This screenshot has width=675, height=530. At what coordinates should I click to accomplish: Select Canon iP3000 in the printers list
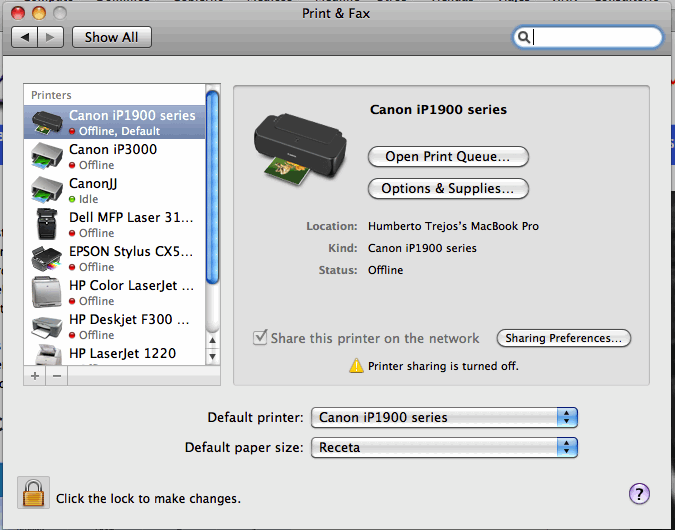(x=115, y=156)
